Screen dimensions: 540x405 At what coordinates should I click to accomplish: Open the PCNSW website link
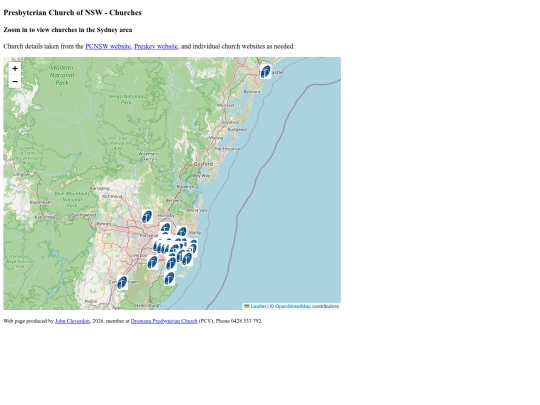coord(108,46)
